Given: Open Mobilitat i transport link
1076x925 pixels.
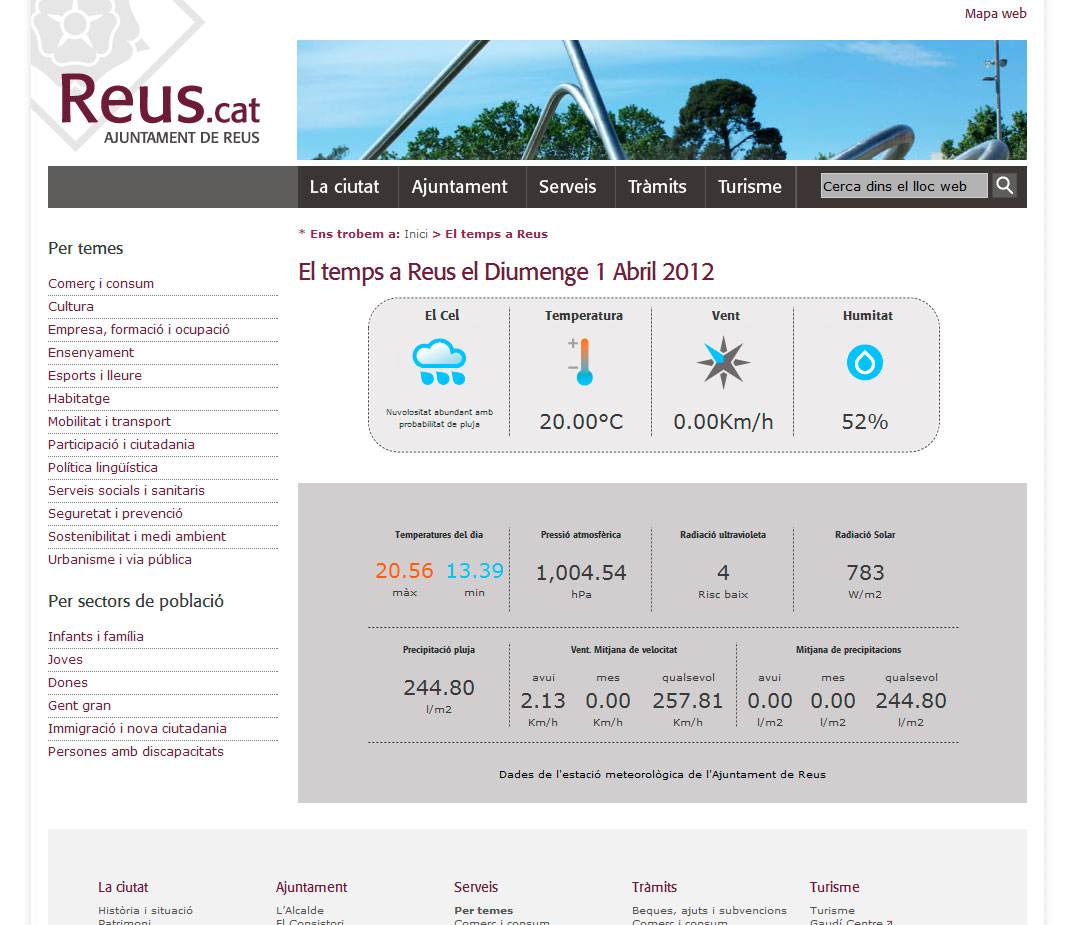Looking at the screenshot, I should pos(109,422).
